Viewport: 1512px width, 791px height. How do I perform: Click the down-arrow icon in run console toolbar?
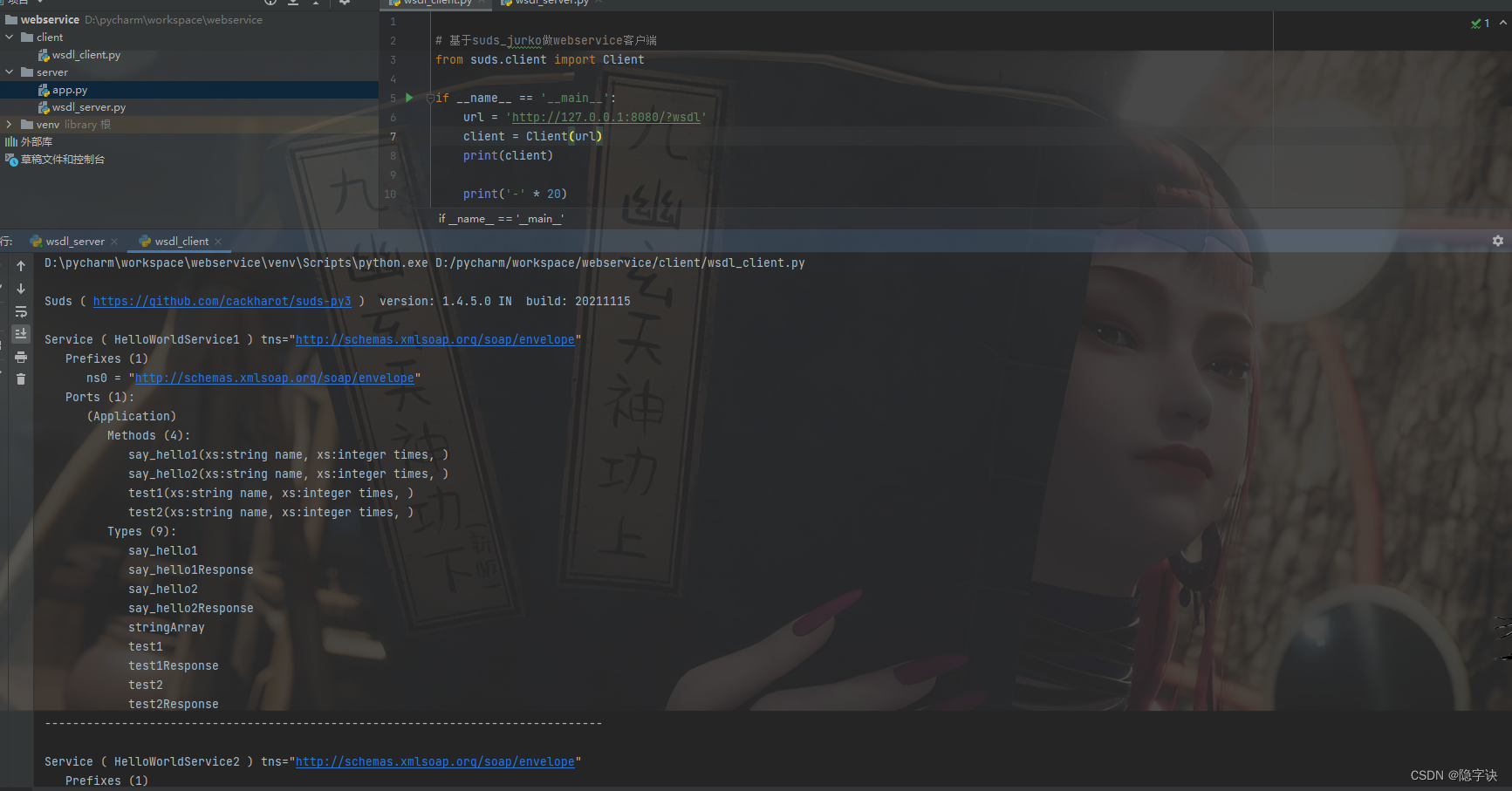21,289
